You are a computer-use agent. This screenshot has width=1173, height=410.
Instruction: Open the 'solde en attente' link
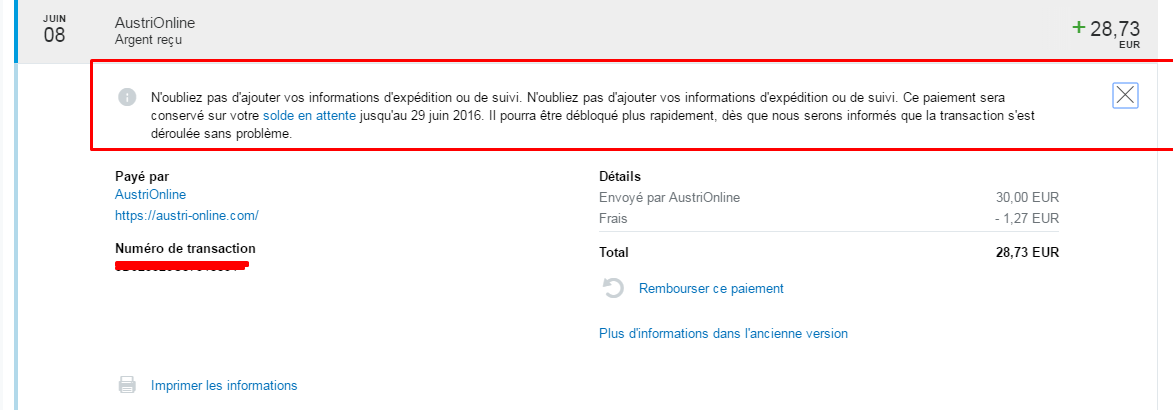pyautogui.click(x=310, y=116)
